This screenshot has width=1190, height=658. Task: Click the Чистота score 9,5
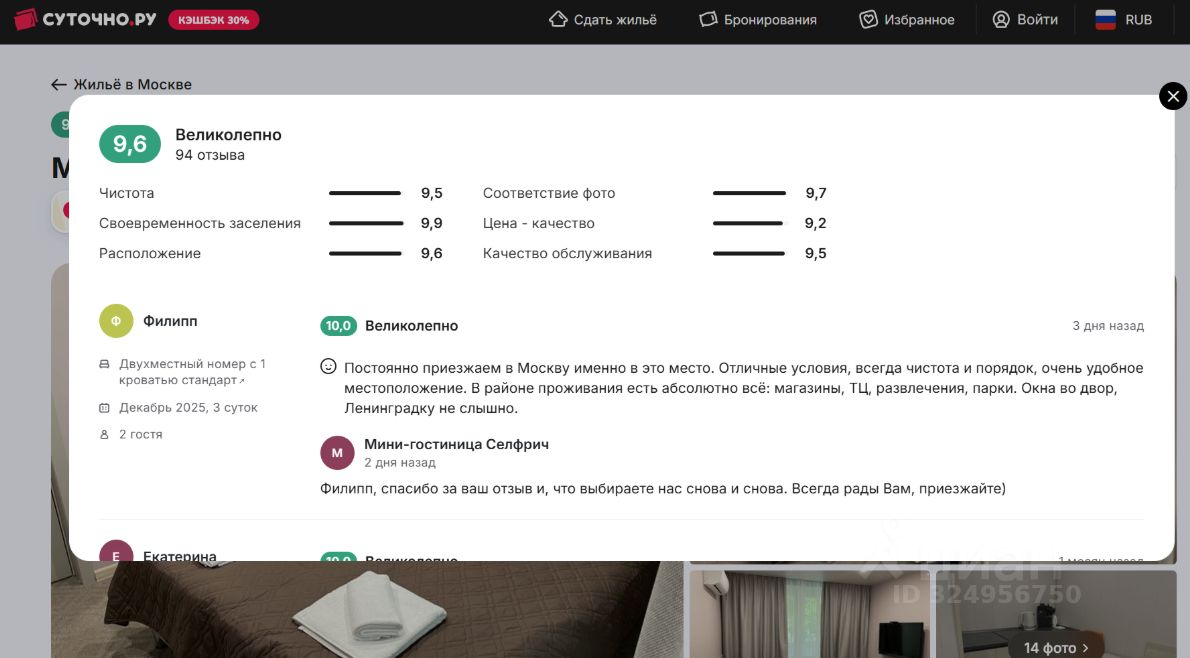tap(432, 194)
